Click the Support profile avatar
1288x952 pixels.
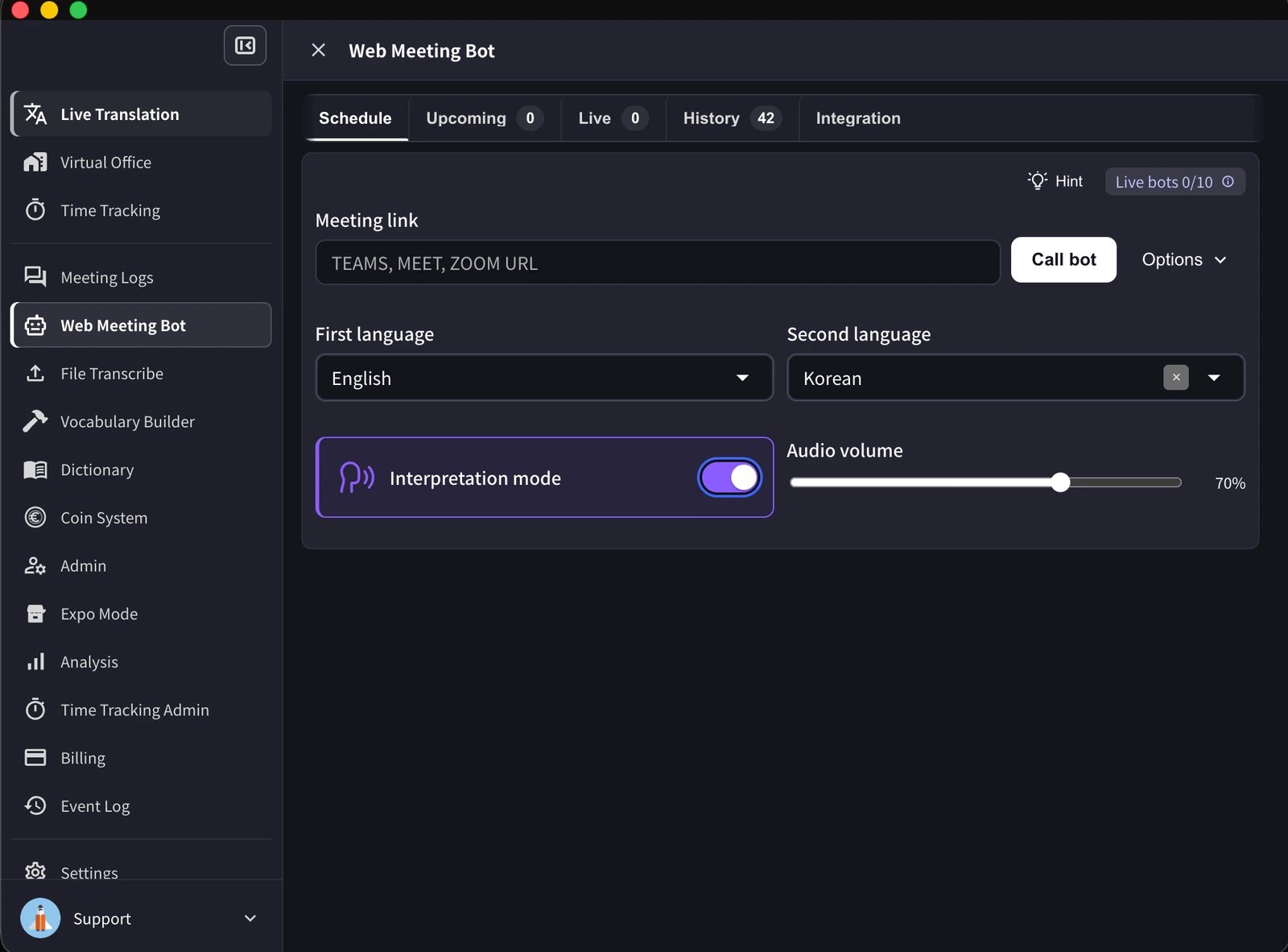coord(40,918)
